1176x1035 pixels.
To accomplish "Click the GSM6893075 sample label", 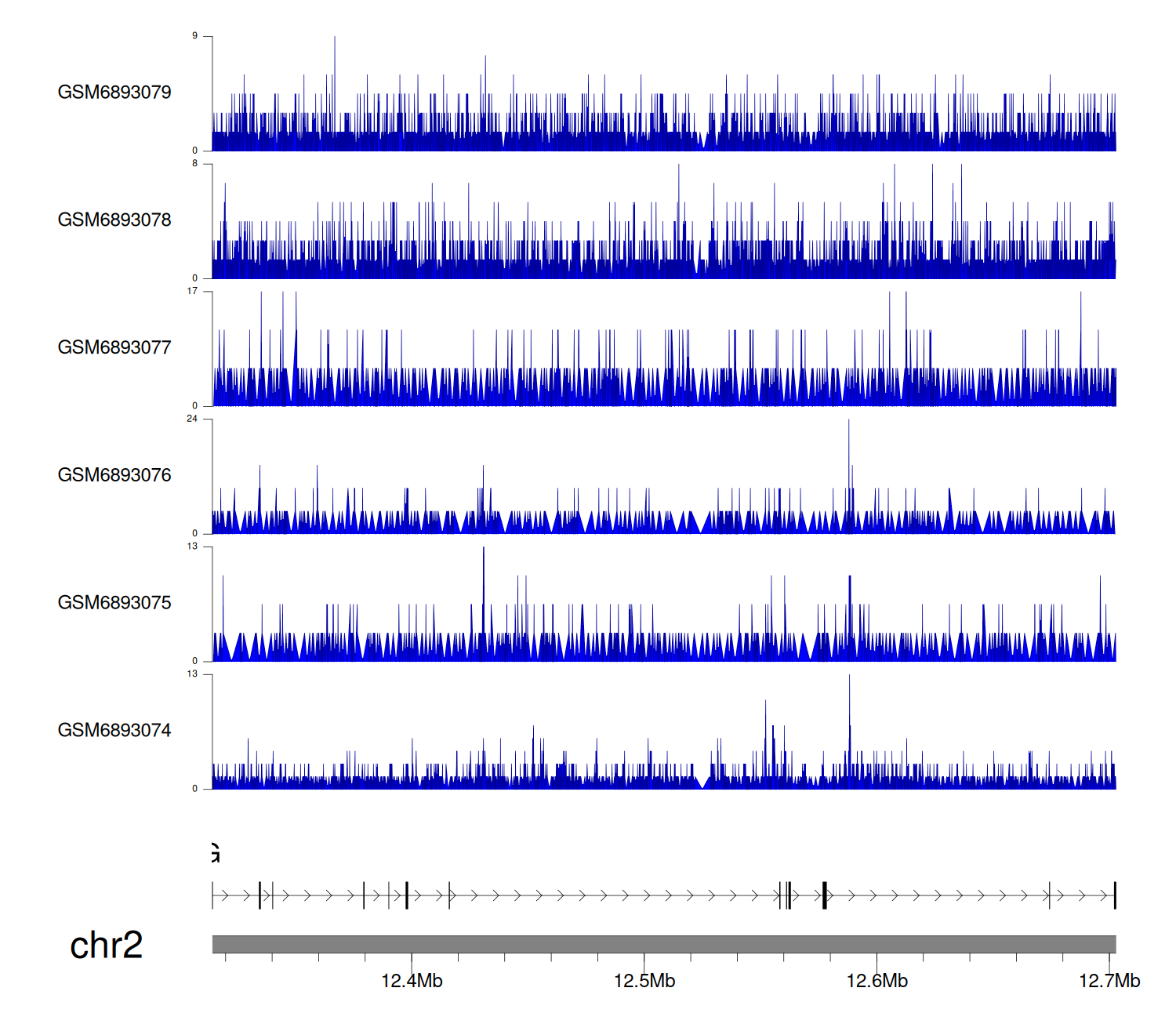I will pos(114,603).
